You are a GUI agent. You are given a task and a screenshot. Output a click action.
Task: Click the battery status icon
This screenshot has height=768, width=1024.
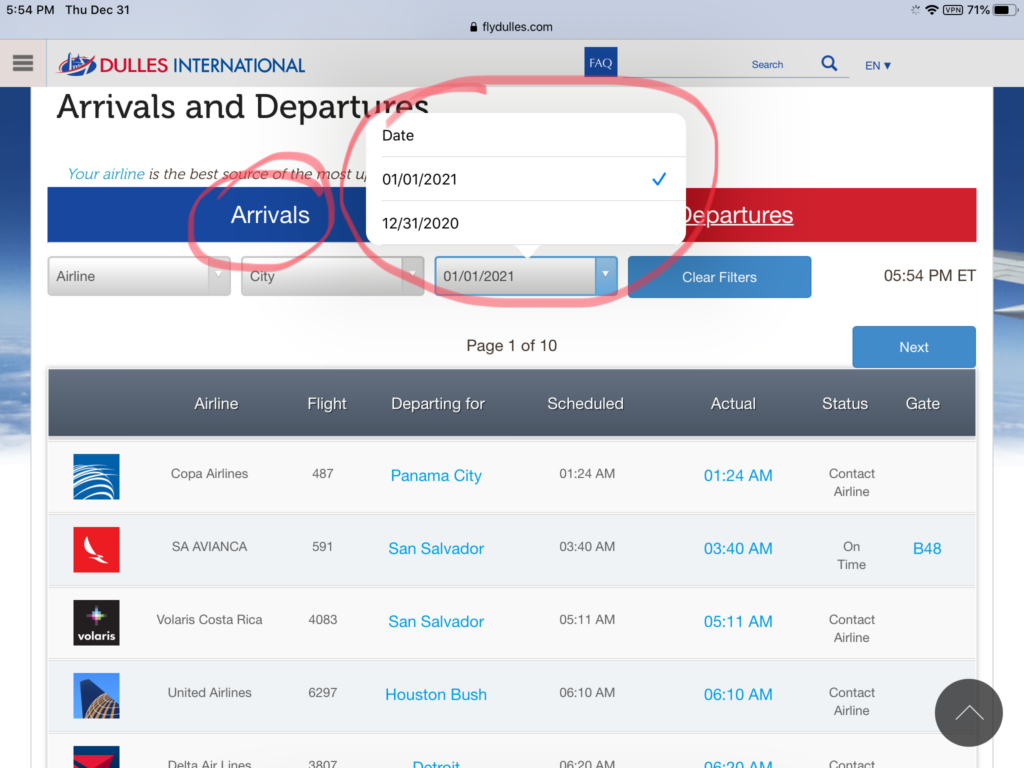[x=1004, y=10]
